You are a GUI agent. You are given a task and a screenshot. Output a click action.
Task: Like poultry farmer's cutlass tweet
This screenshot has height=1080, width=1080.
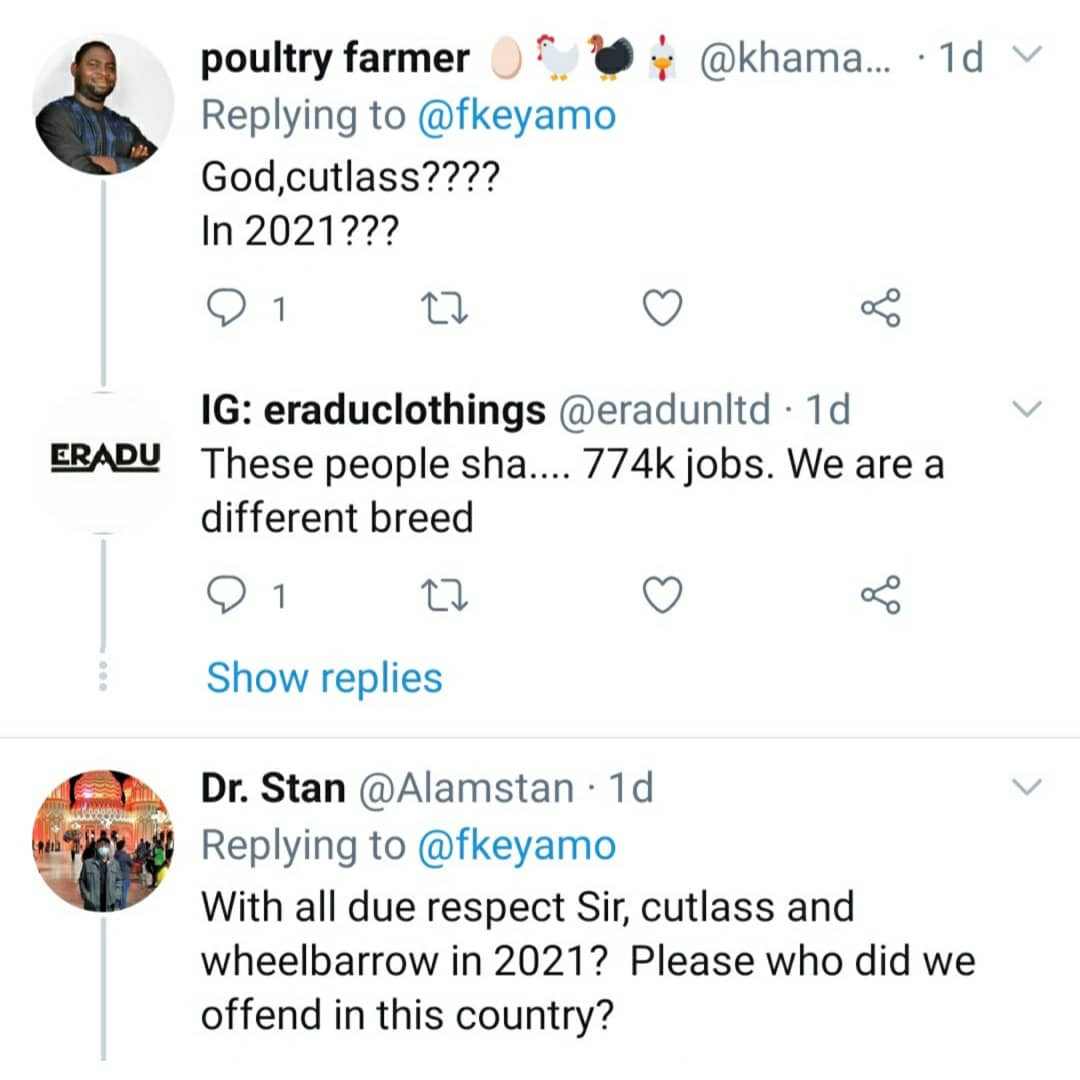tap(661, 309)
